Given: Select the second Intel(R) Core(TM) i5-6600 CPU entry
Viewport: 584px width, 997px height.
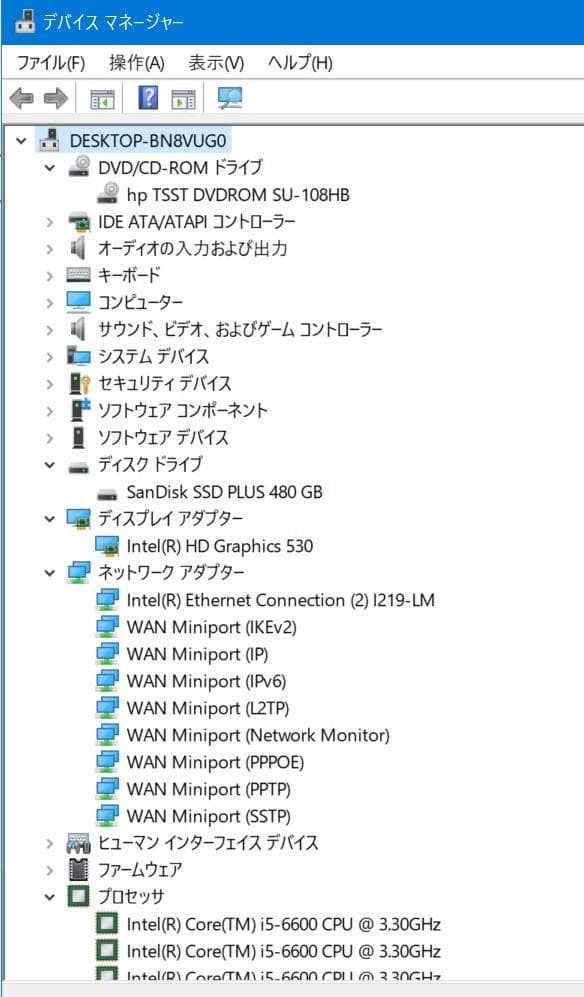Looking at the screenshot, I should (x=284, y=951).
